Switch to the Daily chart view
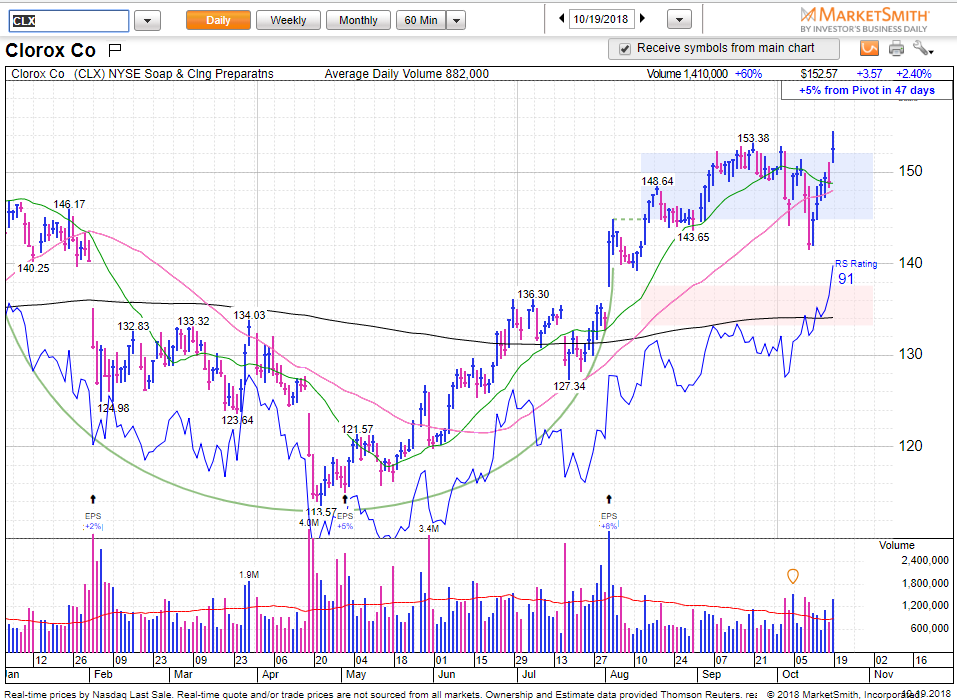This screenshot has width=957, height=700. tap(218, 20)
